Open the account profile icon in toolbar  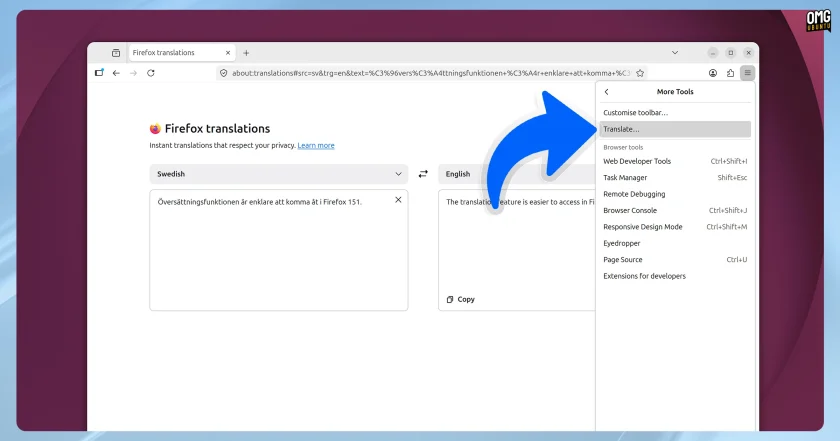[712, 73]
